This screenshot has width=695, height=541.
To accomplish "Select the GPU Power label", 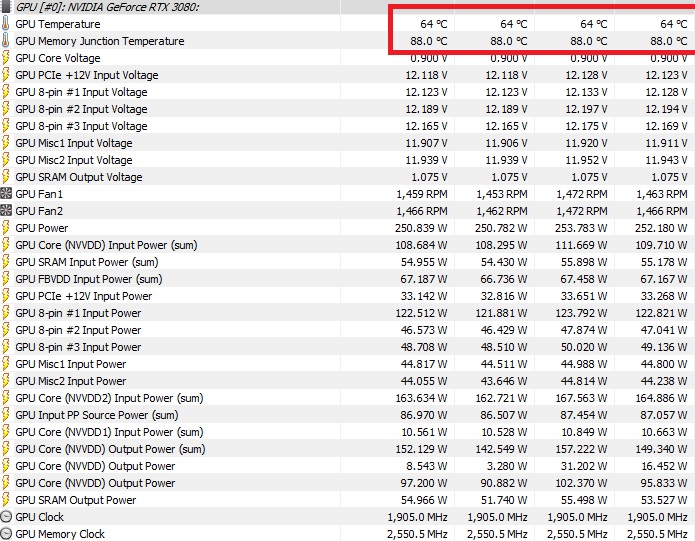I will click(x=42, y=228).
